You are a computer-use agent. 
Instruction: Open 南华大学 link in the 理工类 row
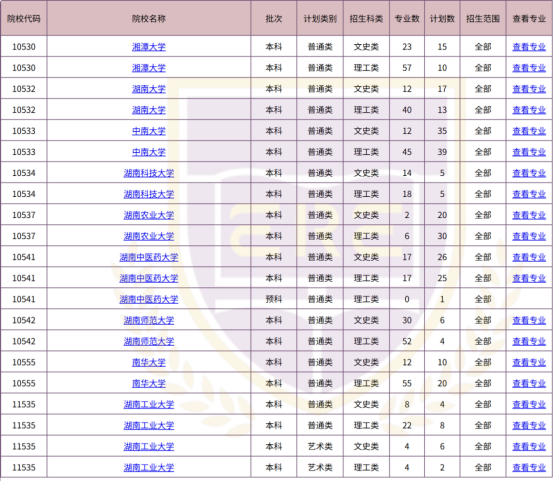[x=148, y=383]
